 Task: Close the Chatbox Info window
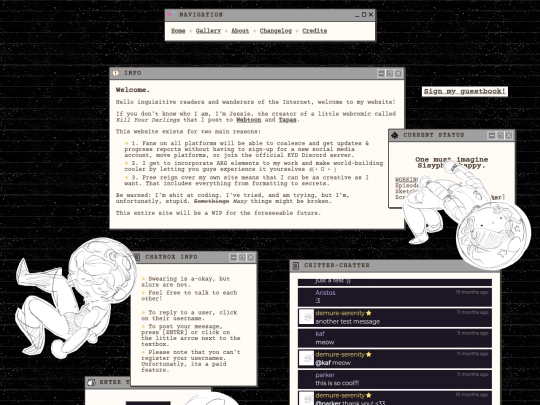[x=250, y=257]
